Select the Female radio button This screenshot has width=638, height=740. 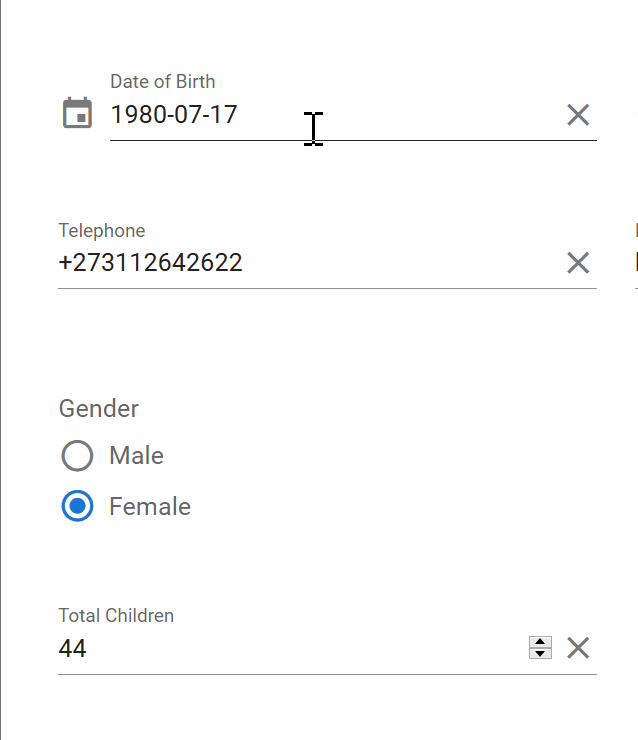(x=77, y=507)
